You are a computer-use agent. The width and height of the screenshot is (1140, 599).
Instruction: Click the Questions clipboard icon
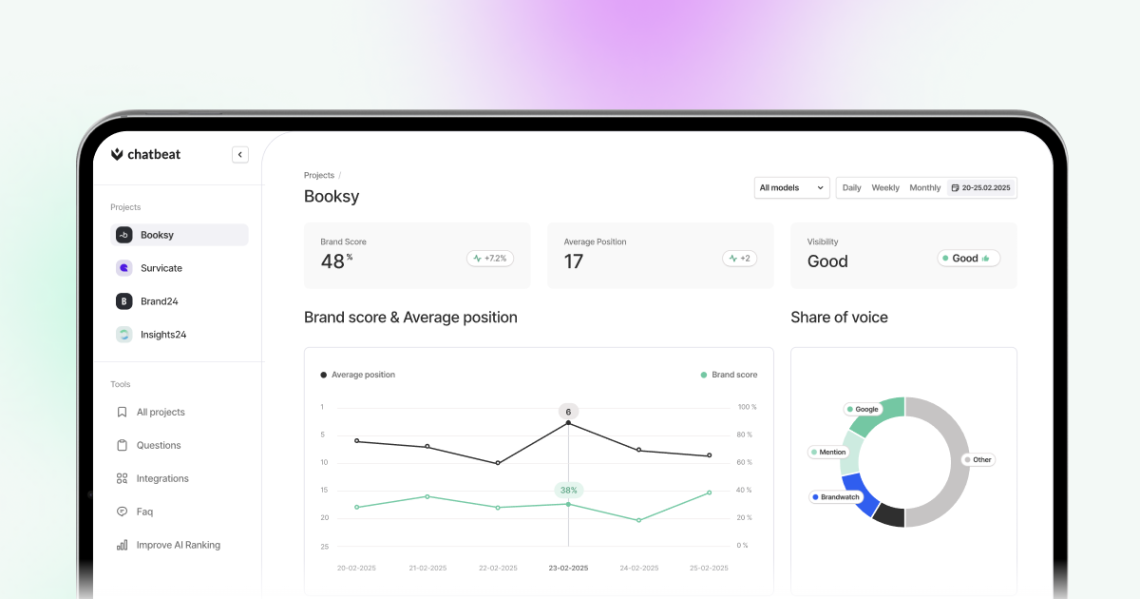[122, 445]
